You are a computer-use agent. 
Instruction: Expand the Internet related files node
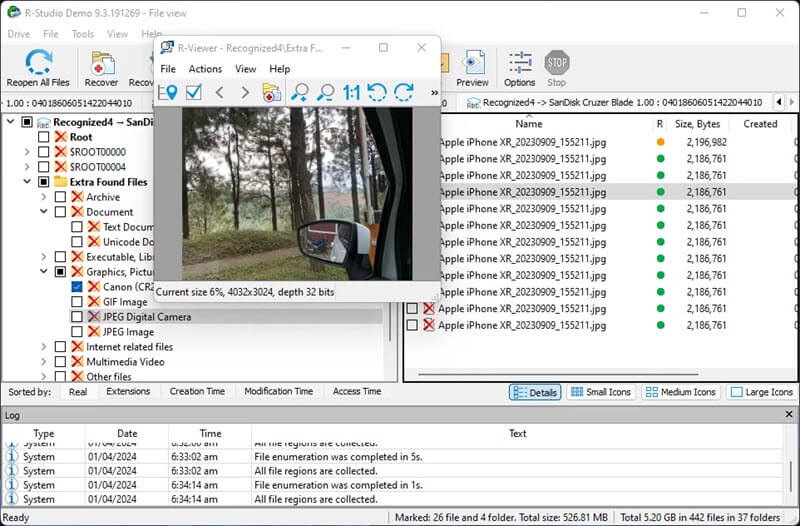coord(44,347)
